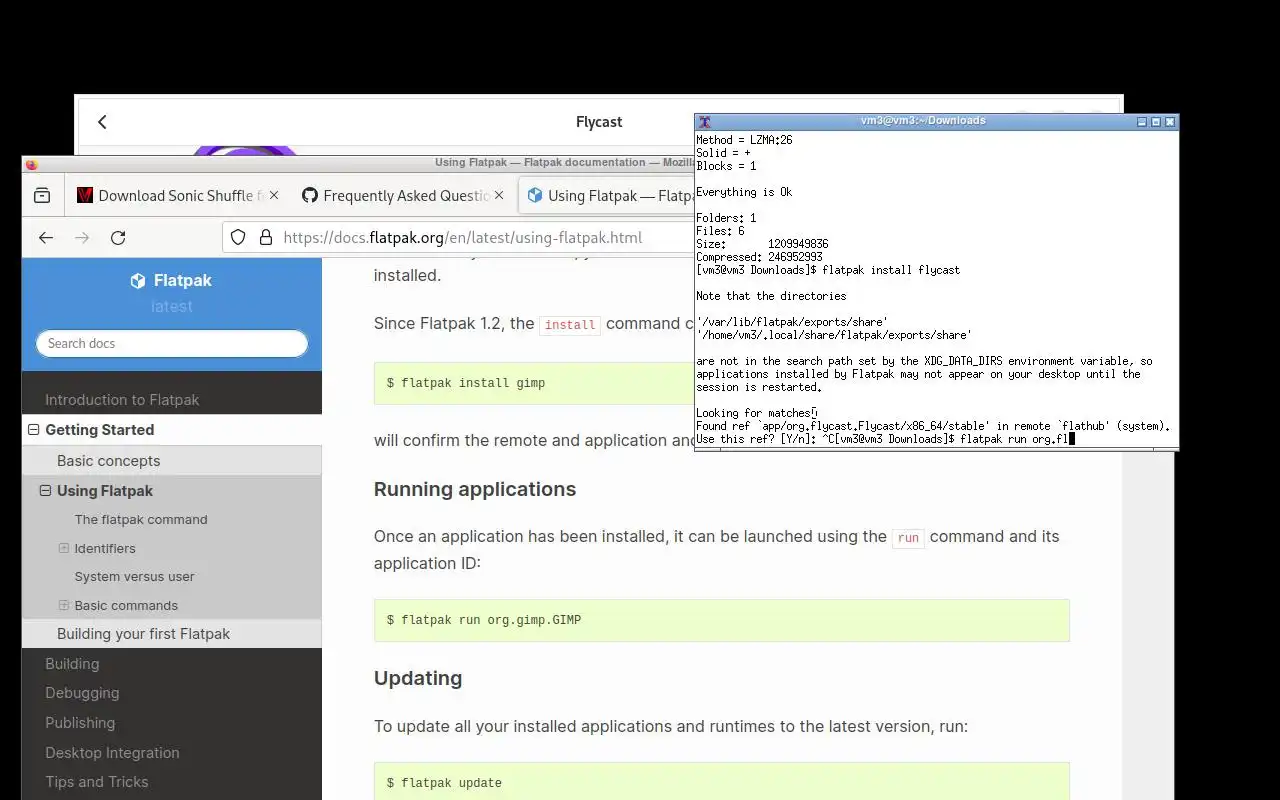
Task: Click the Firefox forward arrow
Action: coord(82,238)
